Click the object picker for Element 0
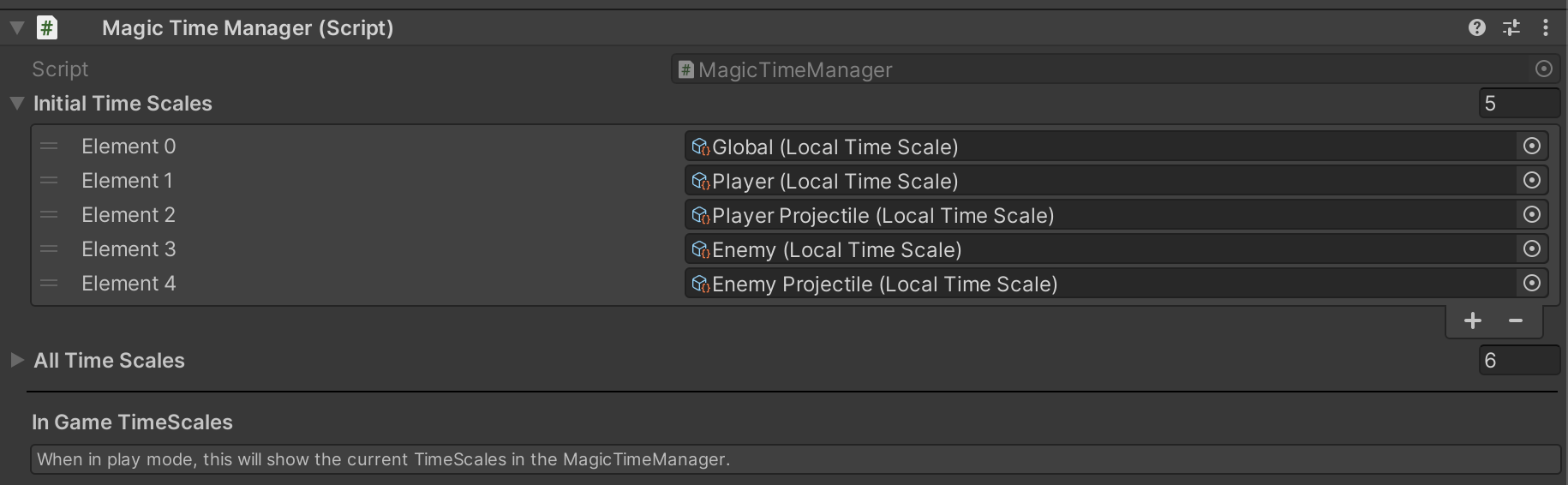The height and width of the screenshot is (485, 1568). [1532, 147]
